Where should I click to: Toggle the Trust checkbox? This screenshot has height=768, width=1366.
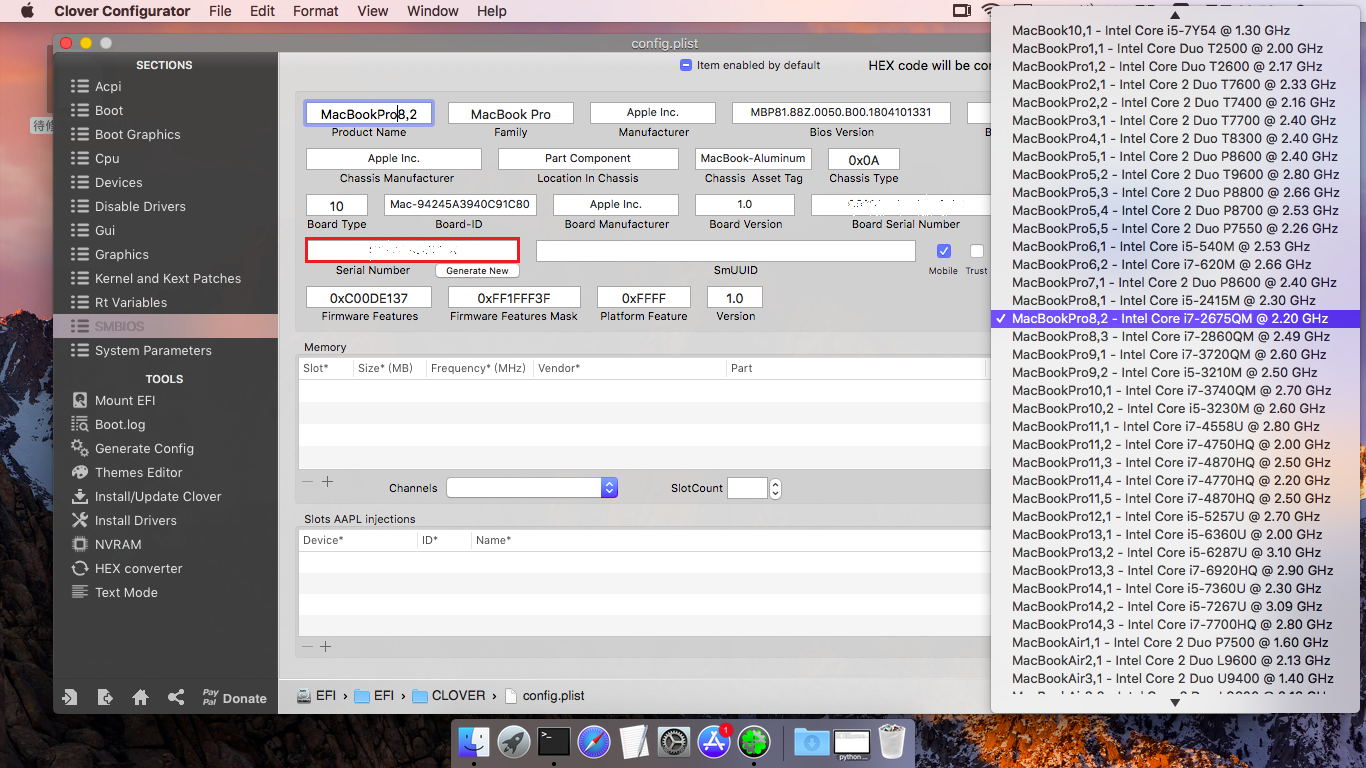click(x=977, y=251)
